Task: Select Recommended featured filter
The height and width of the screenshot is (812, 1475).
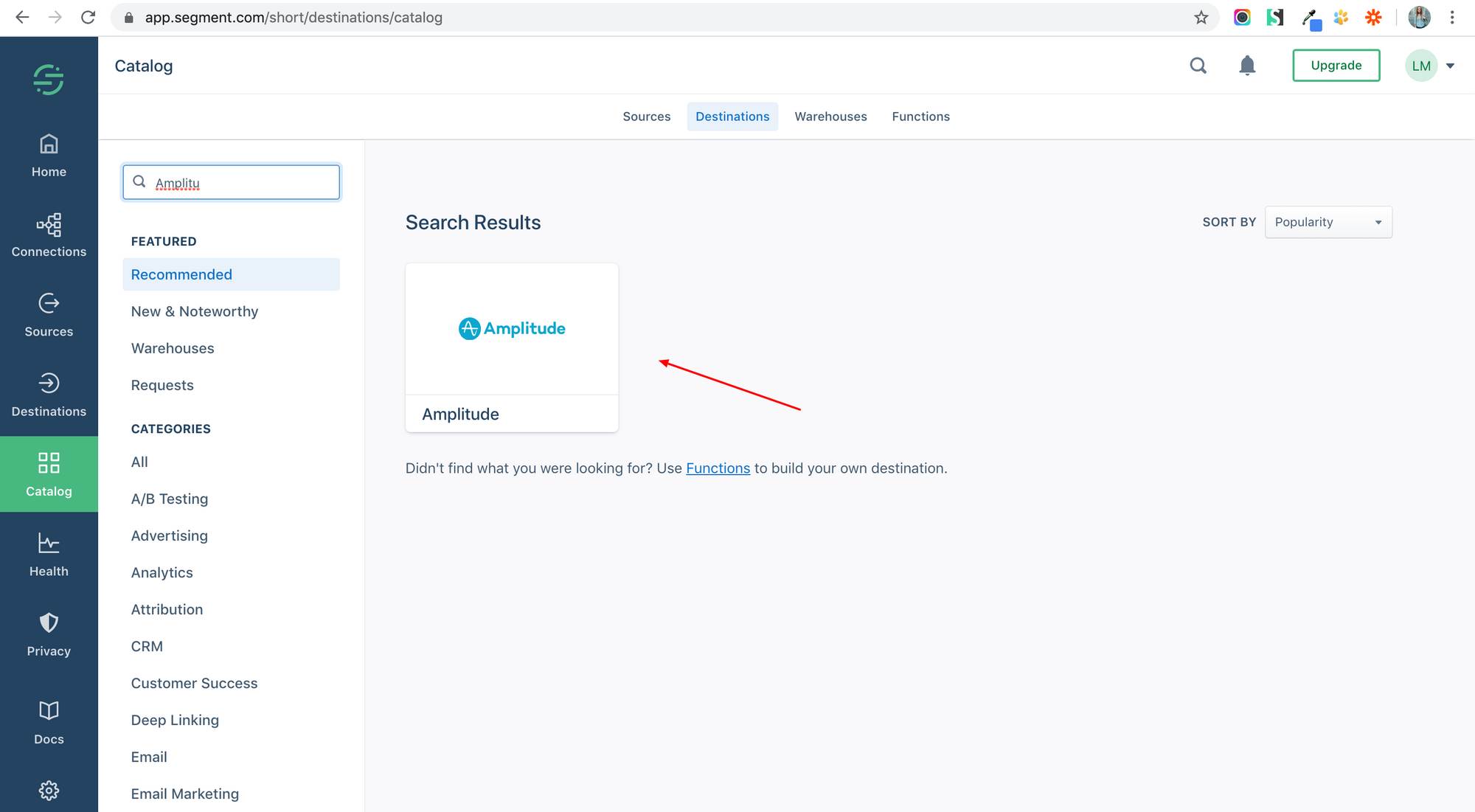Action: (181, 274)
